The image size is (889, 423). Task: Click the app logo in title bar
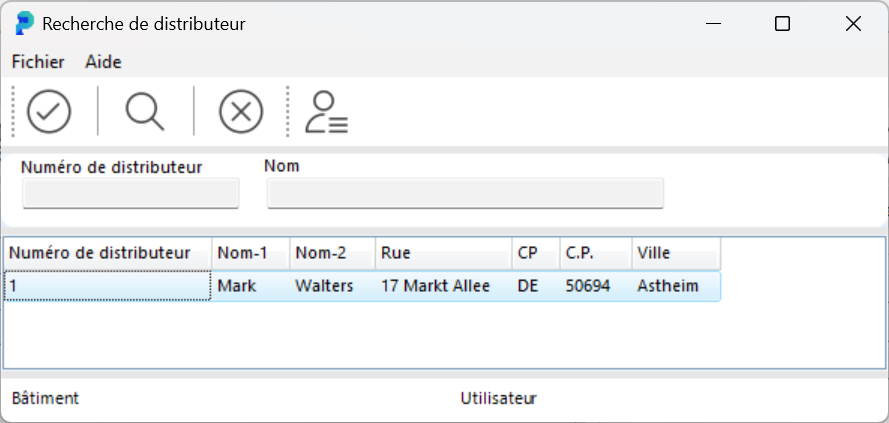click(25, 24)
